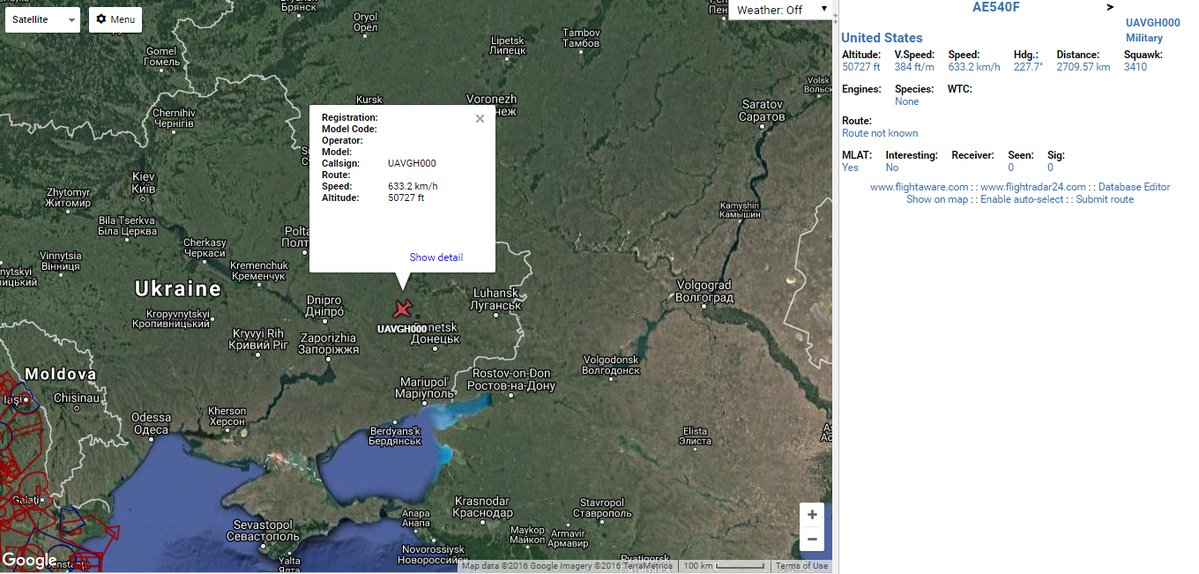Click the Saratov city label
The image size is (1199, 574).
click(x=762, y=110)
